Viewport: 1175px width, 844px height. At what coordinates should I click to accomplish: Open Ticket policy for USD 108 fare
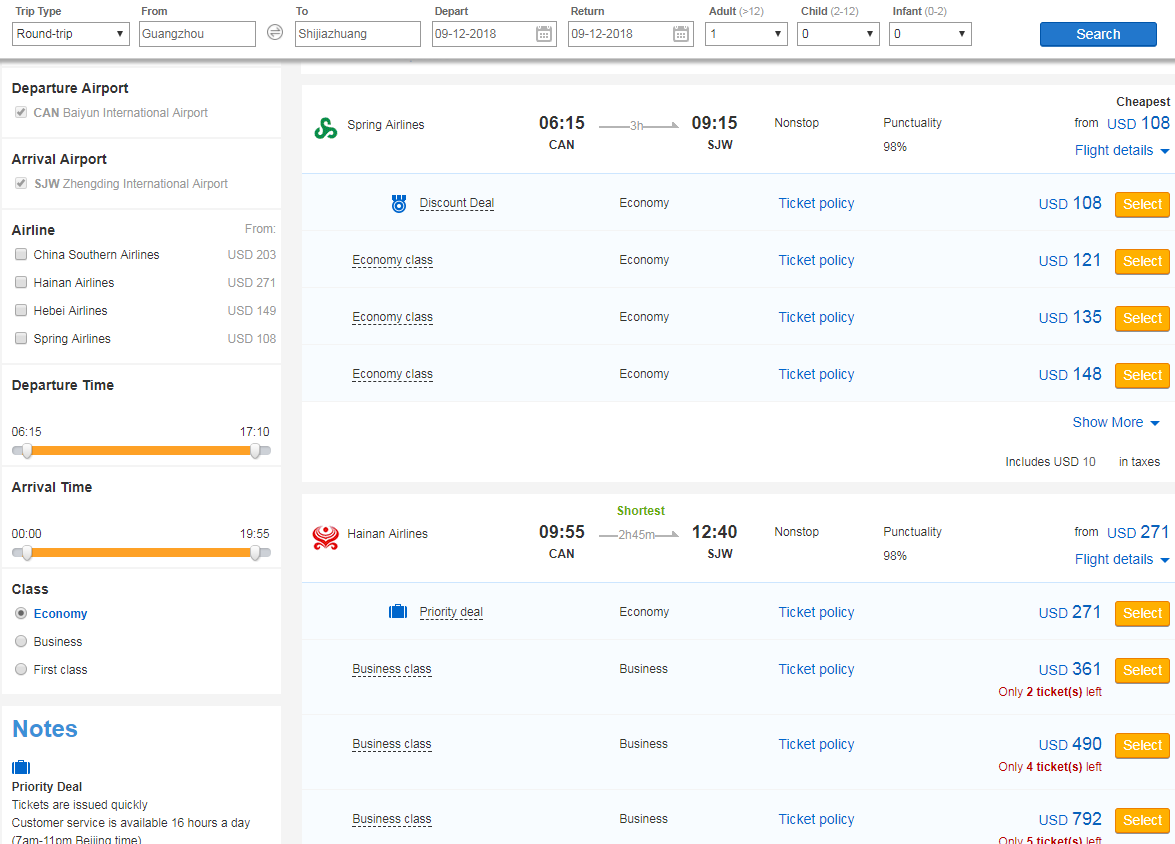[x=816, y=203]
